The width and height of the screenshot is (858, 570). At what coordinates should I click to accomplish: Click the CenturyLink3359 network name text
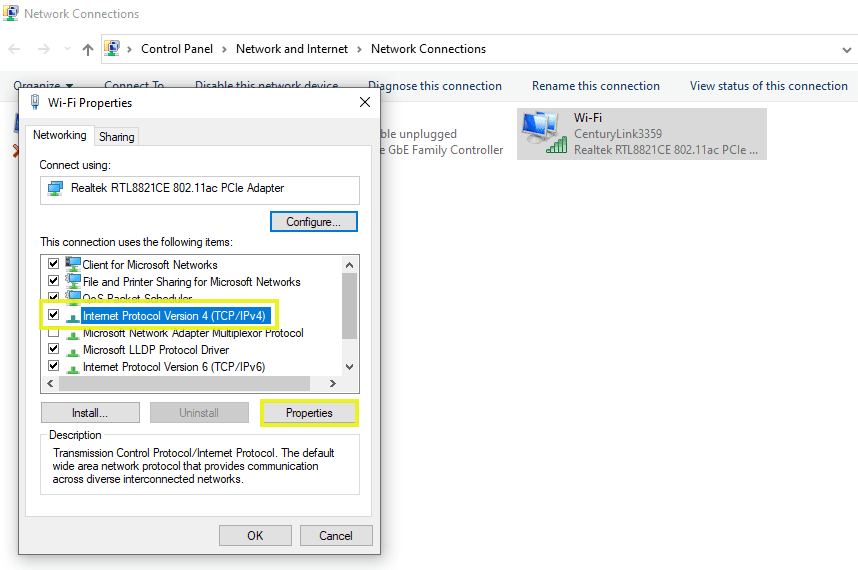(618, 133)
